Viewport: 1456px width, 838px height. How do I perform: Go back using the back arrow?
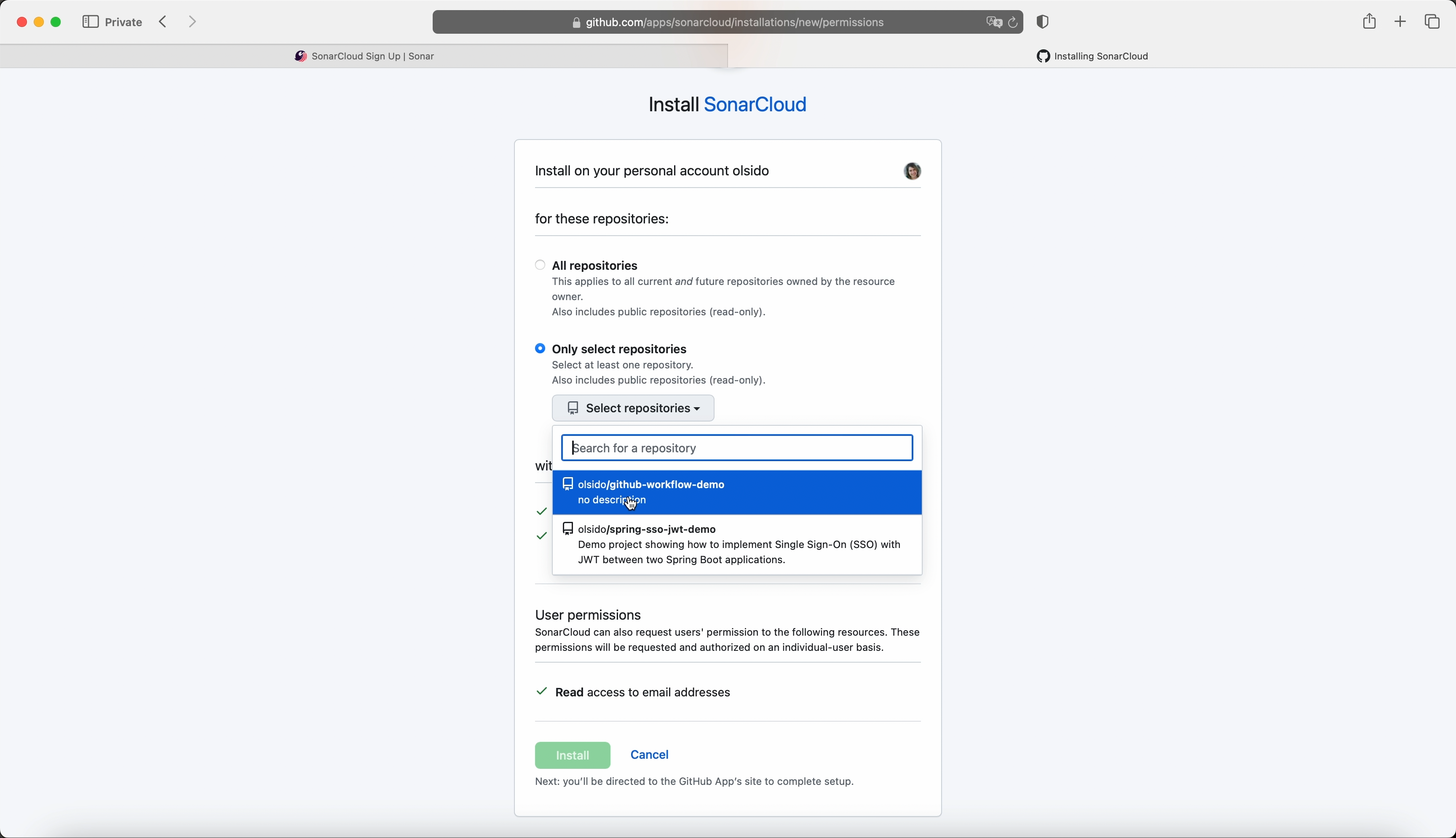pos(164,22)
